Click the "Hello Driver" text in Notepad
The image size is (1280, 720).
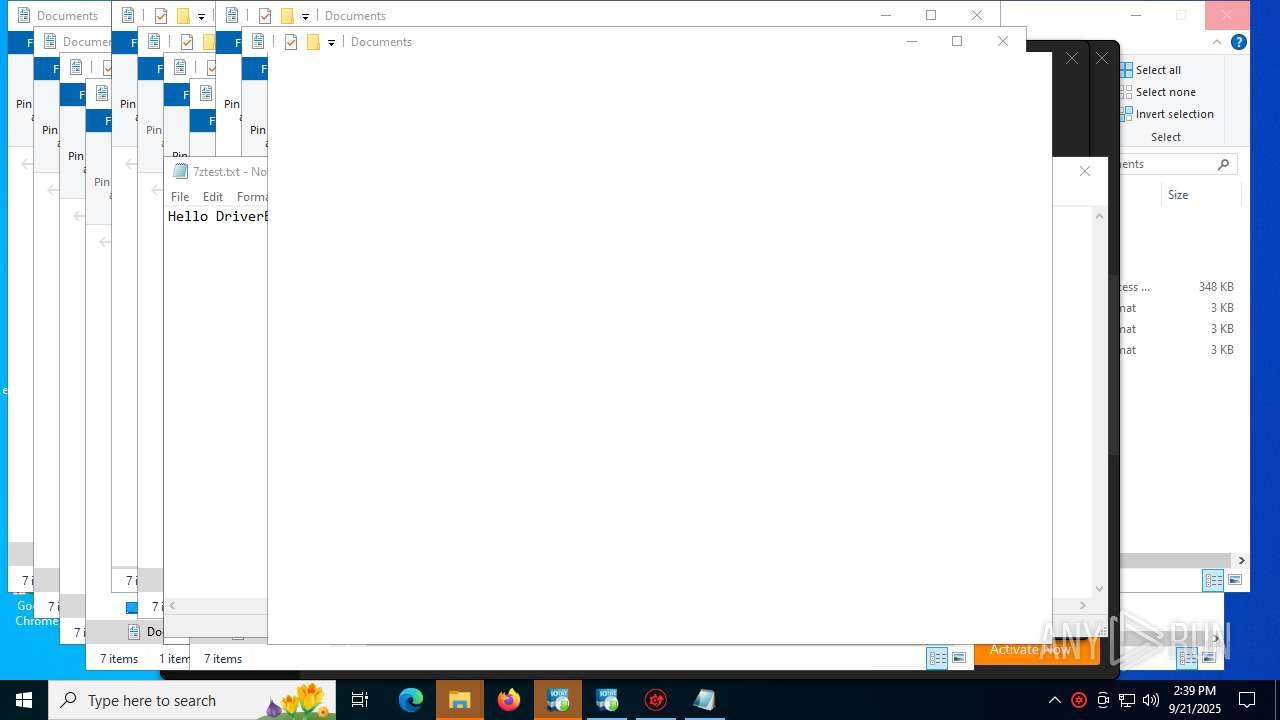217,216
